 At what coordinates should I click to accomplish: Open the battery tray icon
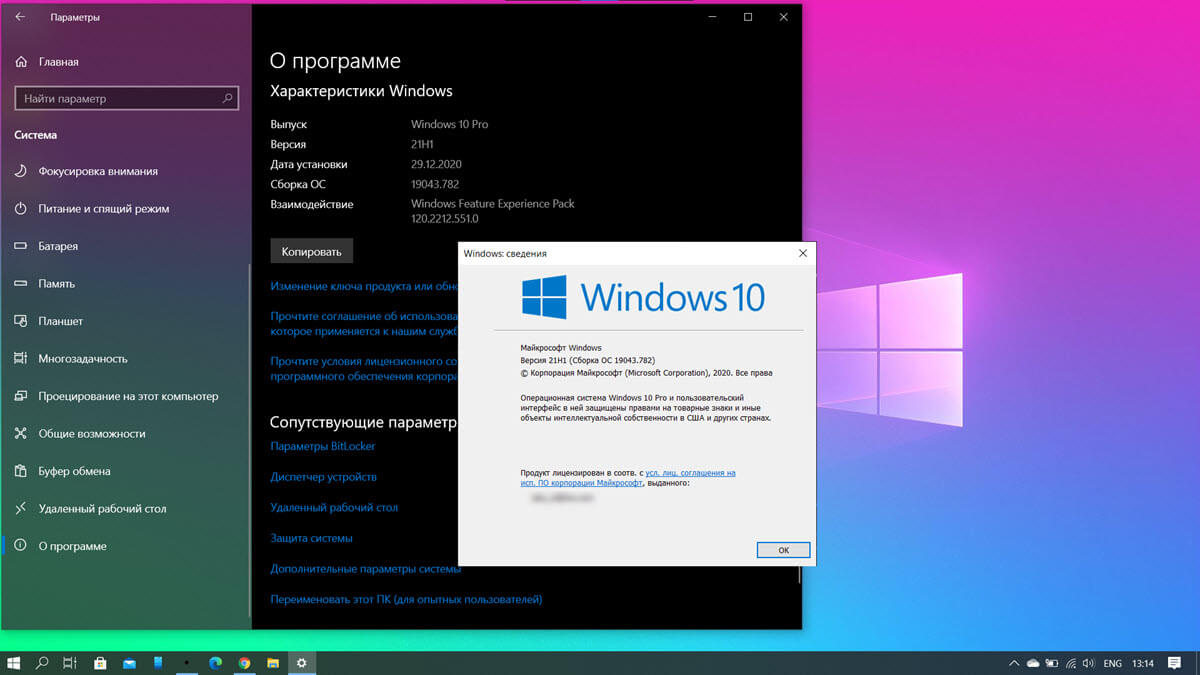pos(1051,664)
